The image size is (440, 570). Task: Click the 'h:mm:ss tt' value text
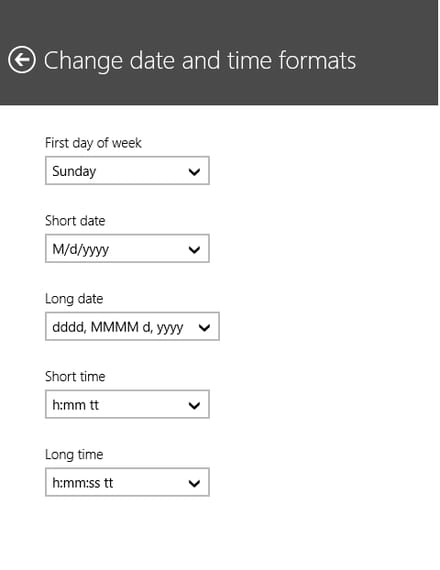[83, 483]
